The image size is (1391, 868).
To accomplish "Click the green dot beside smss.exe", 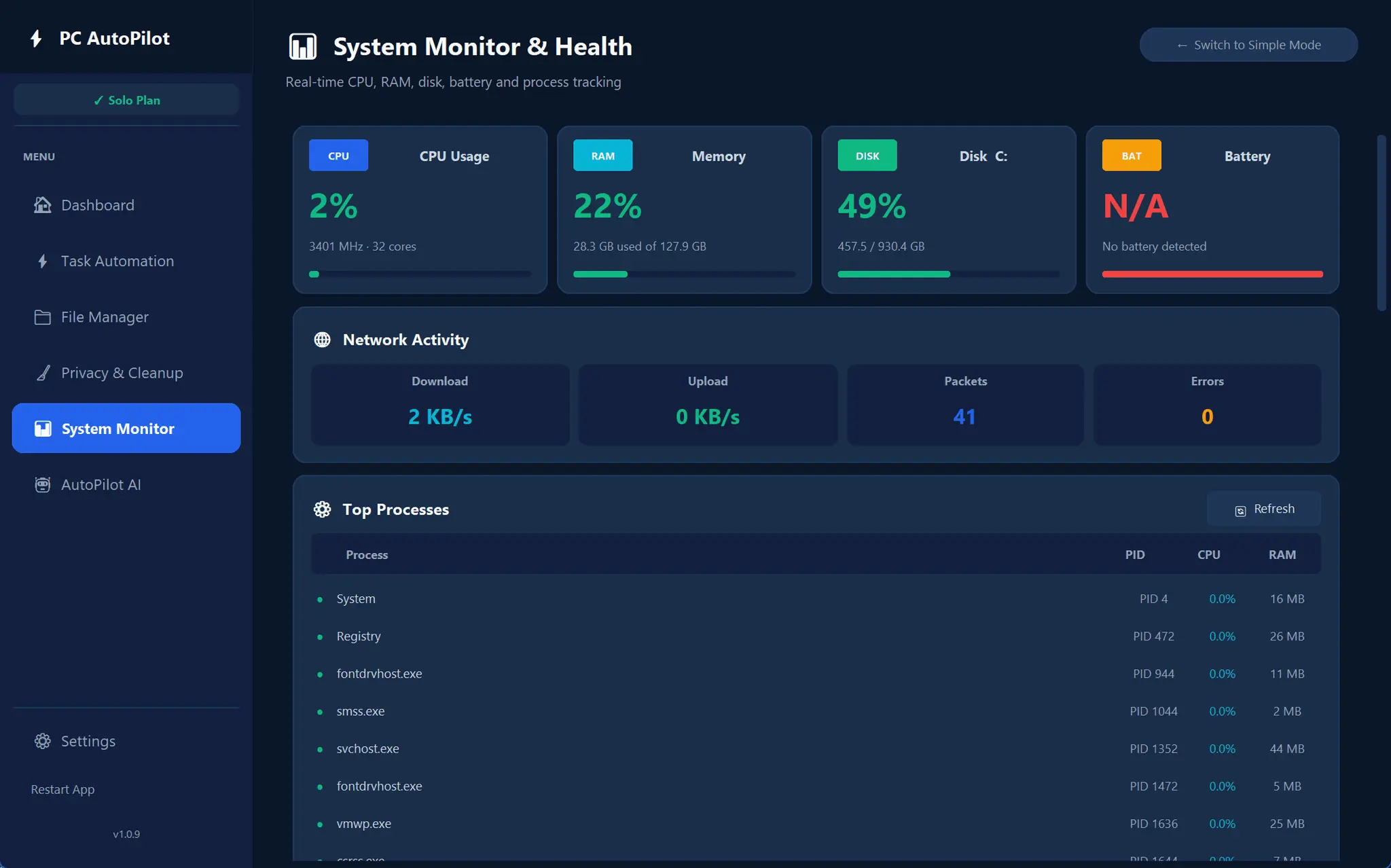I will pos(320,712).
